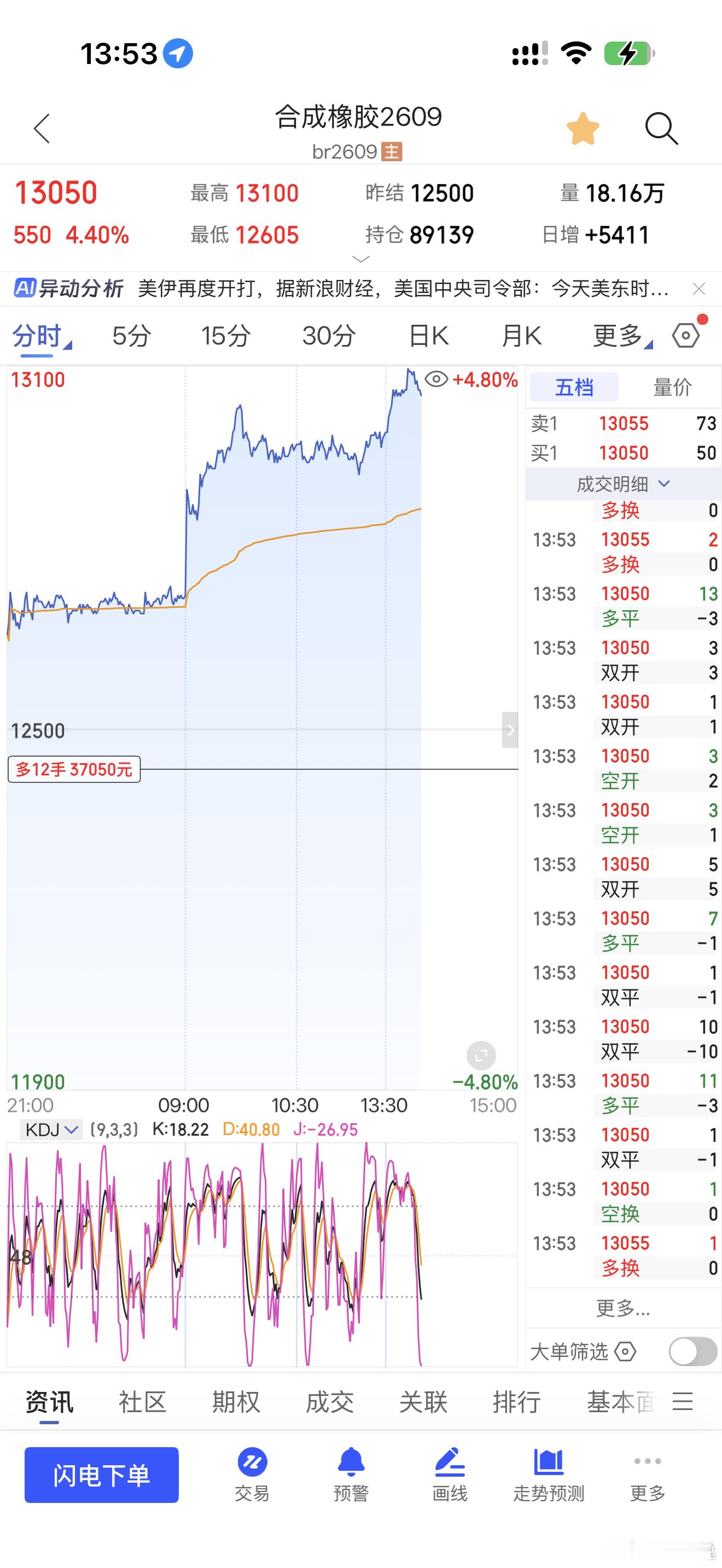Toggle eye icon beside +4.80%
The height and width of the screenshot is (1568, 722).
(436, 380)
